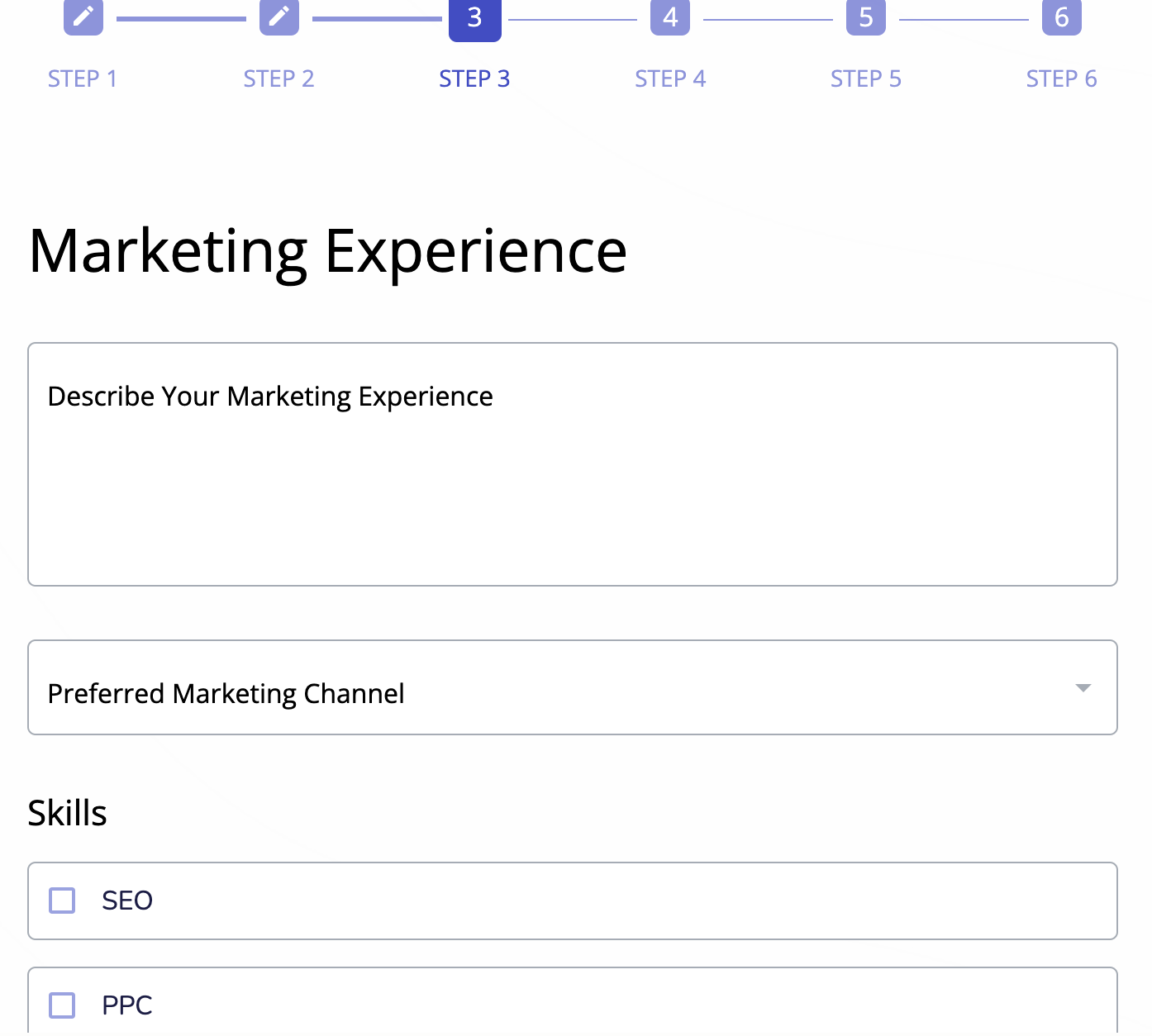Image resolution: width=1152 pixels, height=1036 pixels.
Task: Select the step 3 number icon
Action: click(474, 18)
